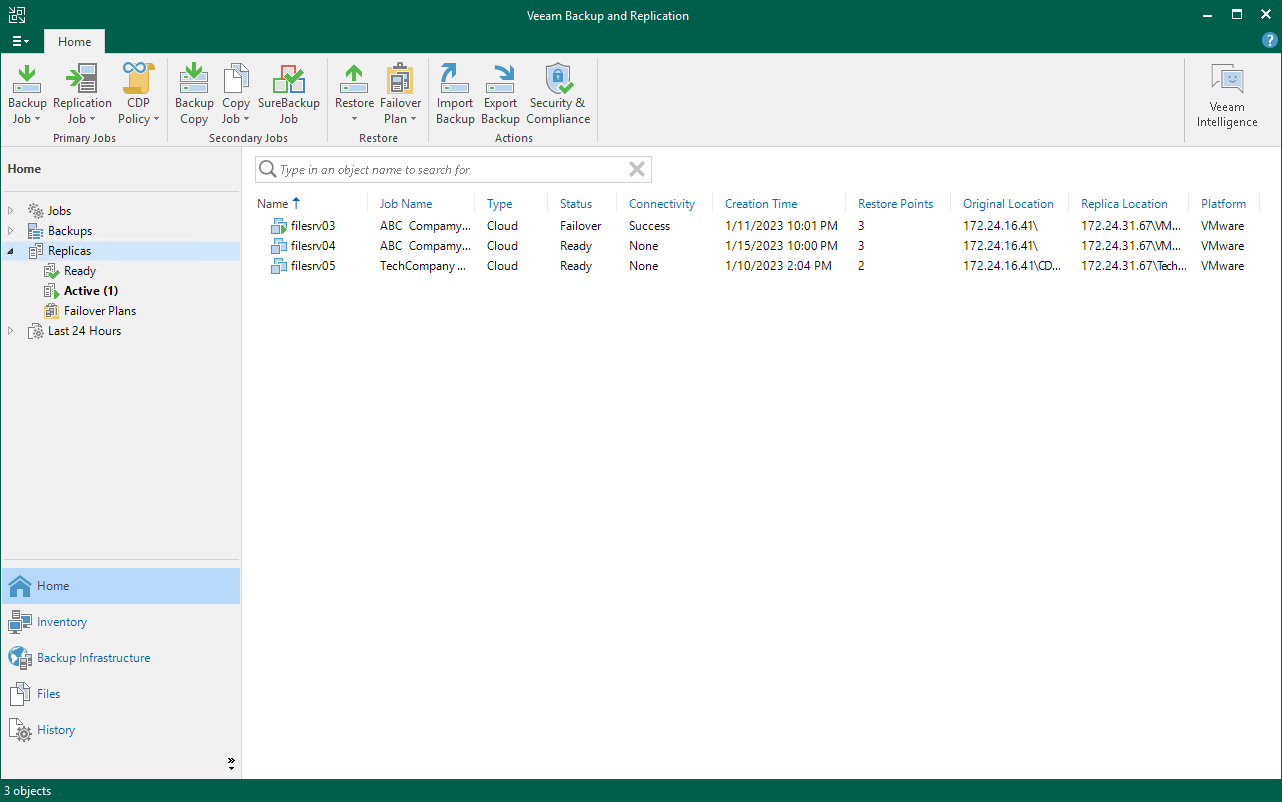Image resolution: width=1282 pixels, height=802 pixels.
Task: Switch to Backup Infrastructure view
Action: [93, 658]
